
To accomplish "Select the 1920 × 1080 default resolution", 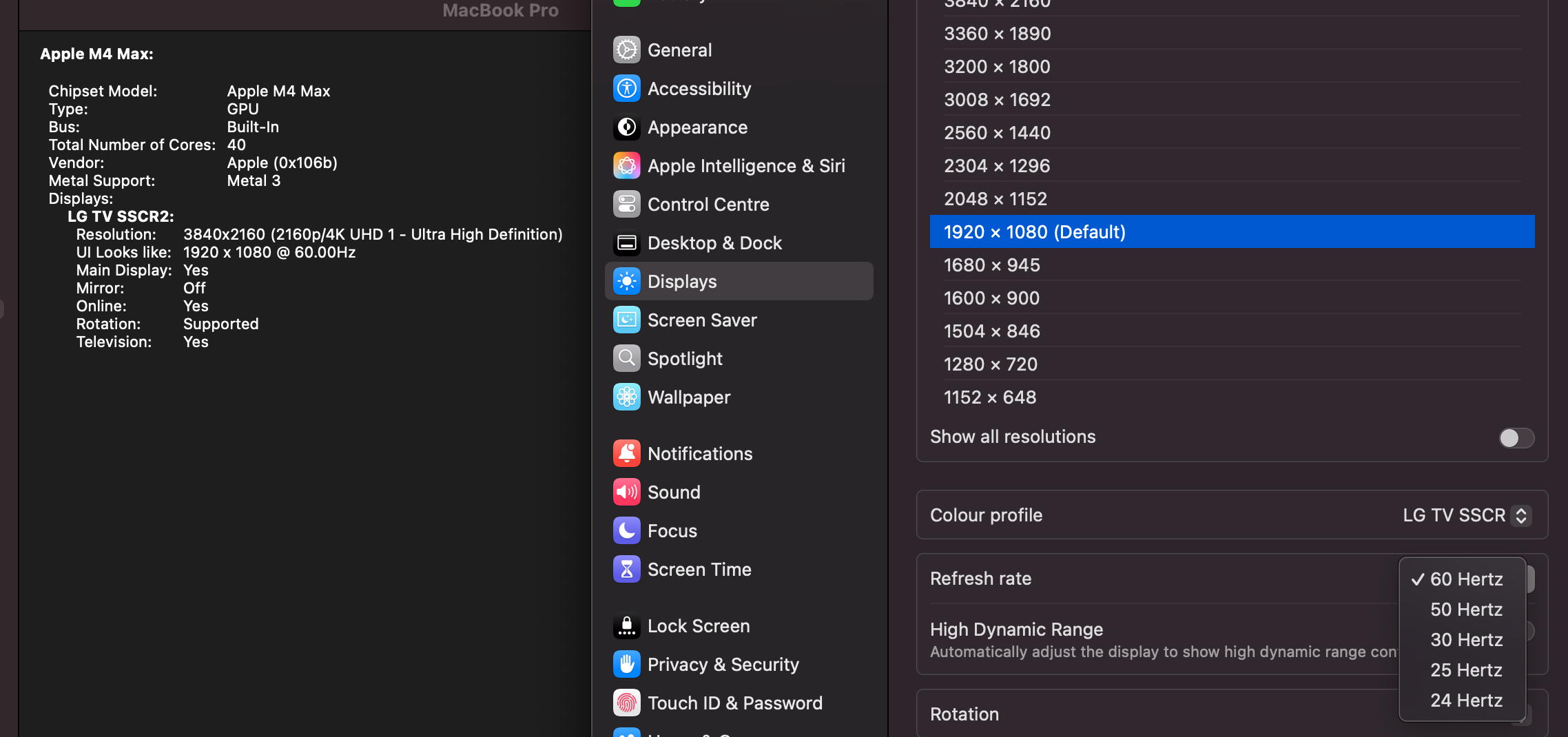I will (x=1034, y=231).
